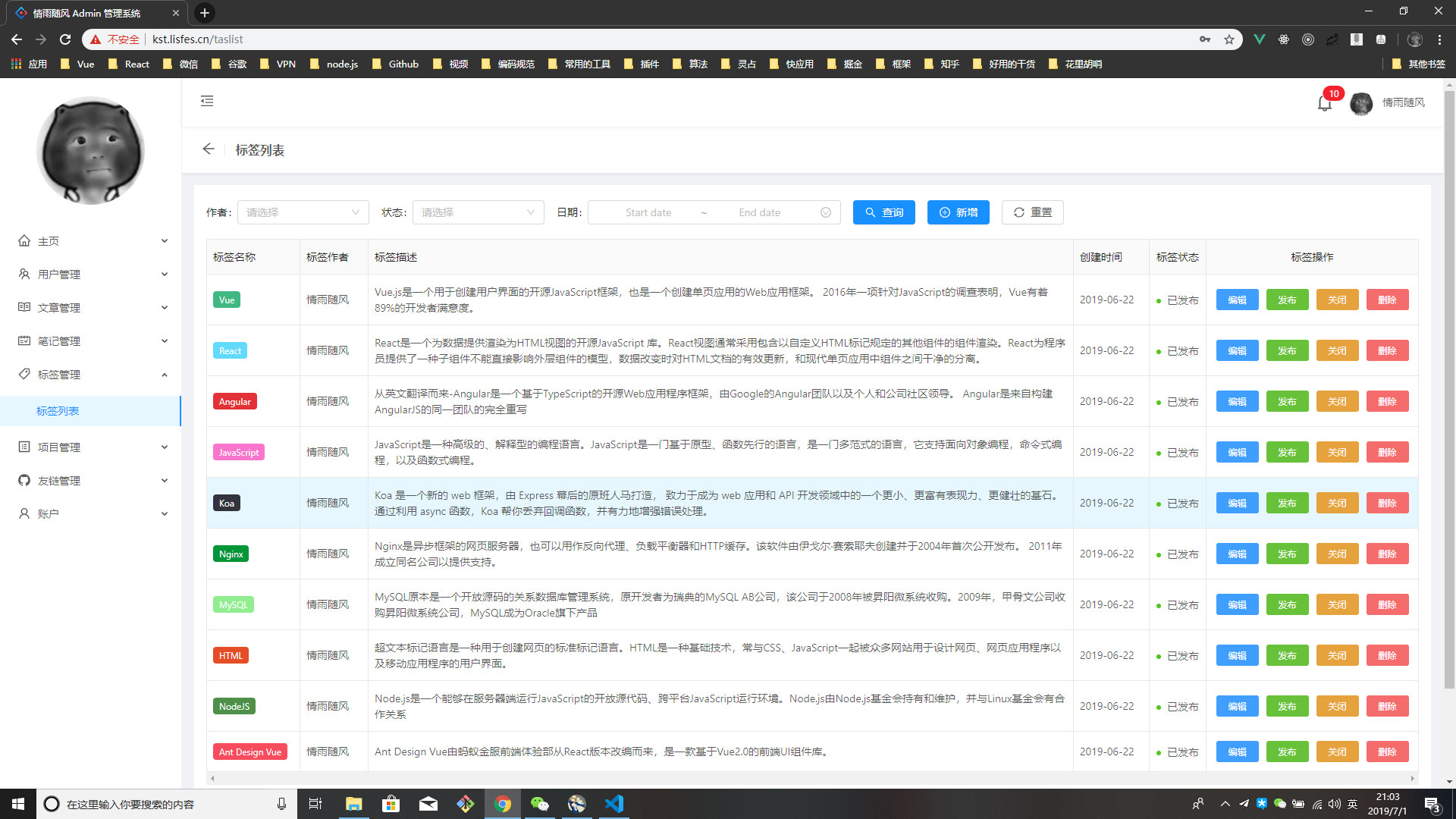Click the user avatar next to 情雨随风

tap(1361, 103)
